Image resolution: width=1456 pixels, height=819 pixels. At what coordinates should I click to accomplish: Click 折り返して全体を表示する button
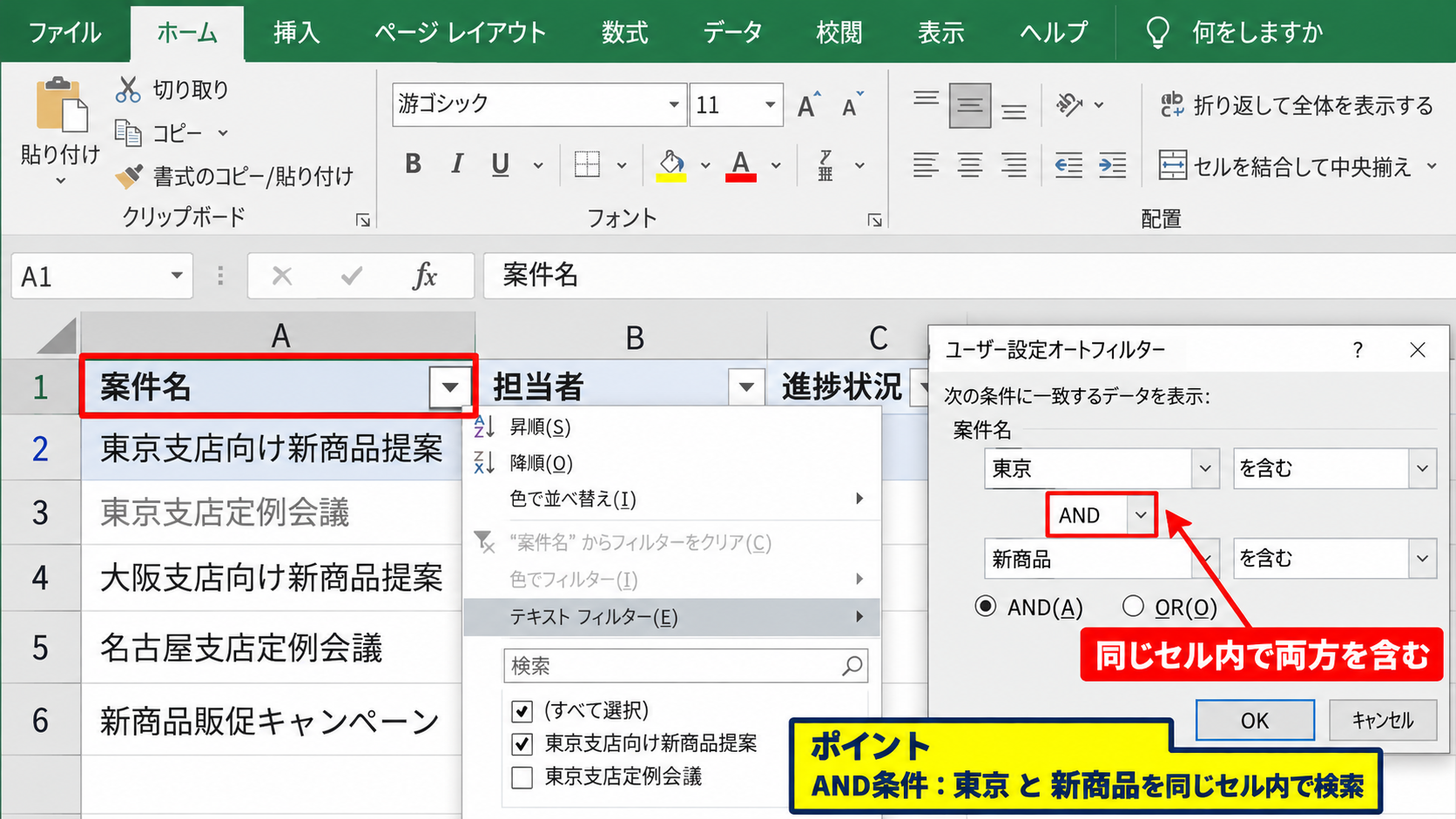click(1297, 105)
